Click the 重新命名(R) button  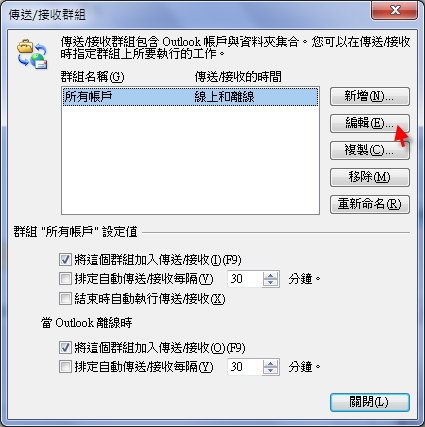370,204
